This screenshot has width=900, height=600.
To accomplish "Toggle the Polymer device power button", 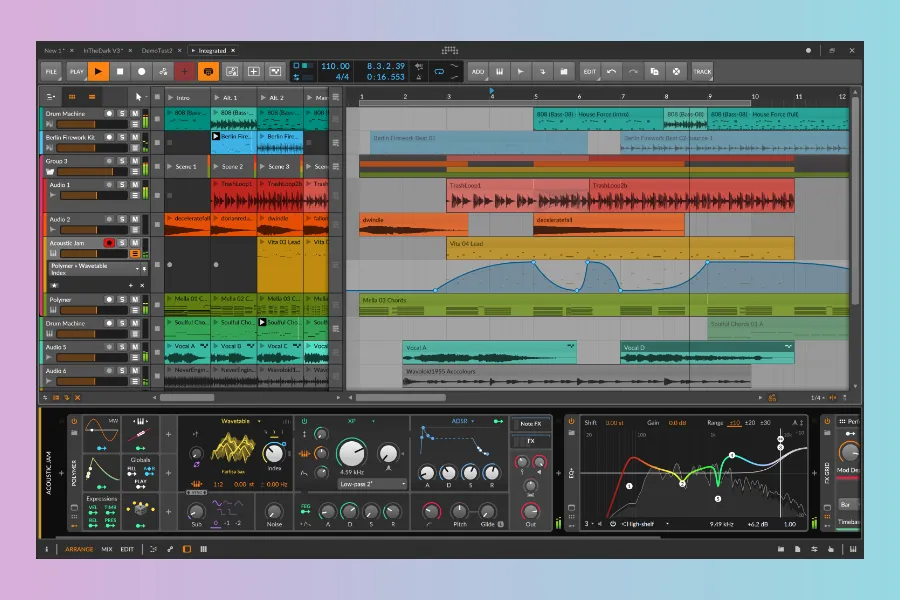I will click(73, 422).
